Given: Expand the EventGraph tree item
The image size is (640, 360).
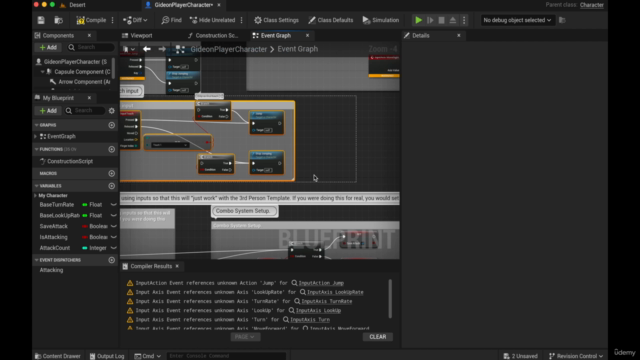Looking at the screenshot, I should point(36,136).
